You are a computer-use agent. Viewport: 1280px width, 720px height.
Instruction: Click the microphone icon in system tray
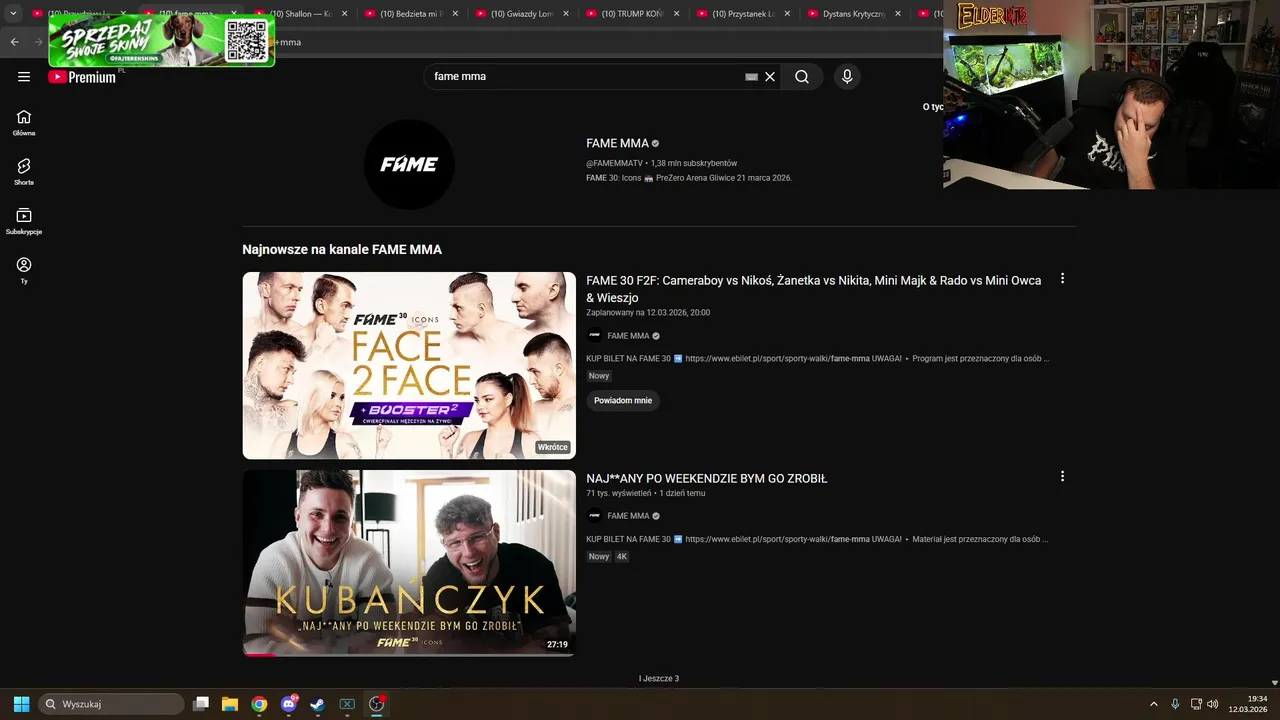click(x=1175, y=704)
